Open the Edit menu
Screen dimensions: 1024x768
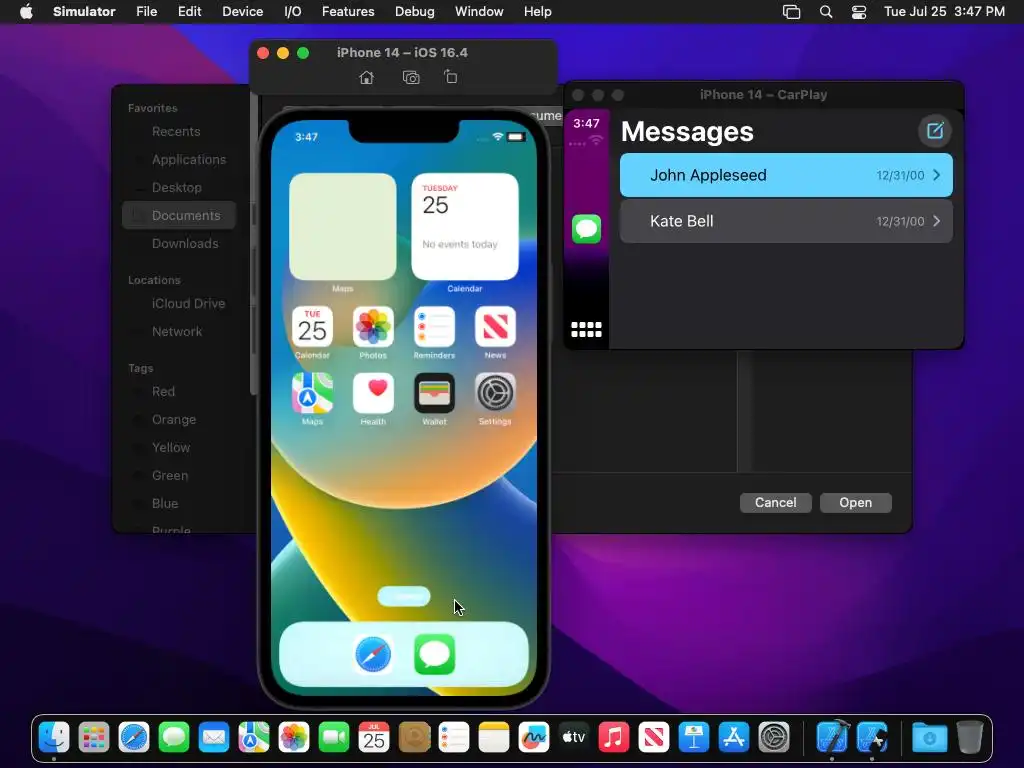[189, 12]
